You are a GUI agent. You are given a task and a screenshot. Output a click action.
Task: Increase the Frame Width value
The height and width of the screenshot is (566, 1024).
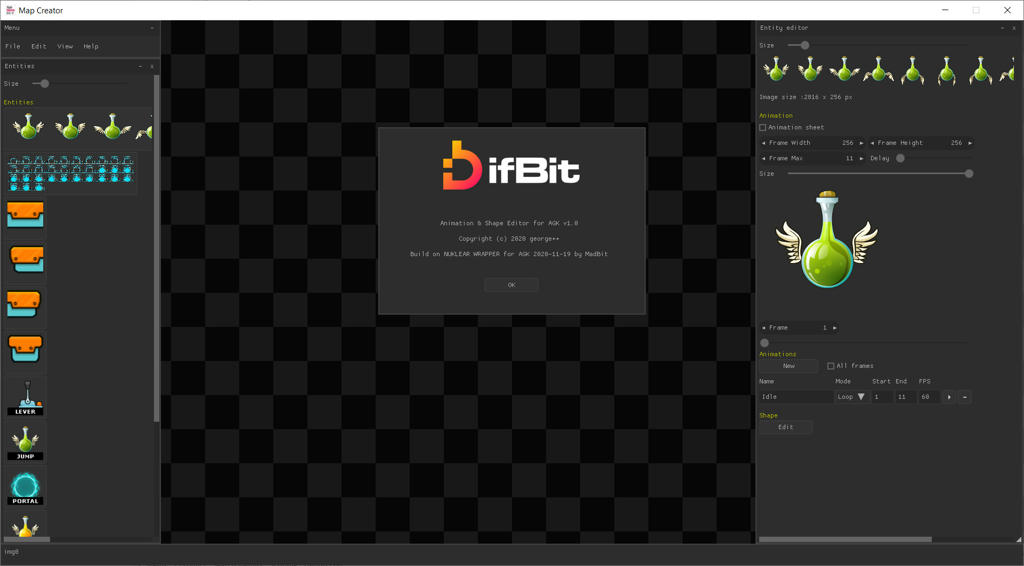(x=861, y=143)
